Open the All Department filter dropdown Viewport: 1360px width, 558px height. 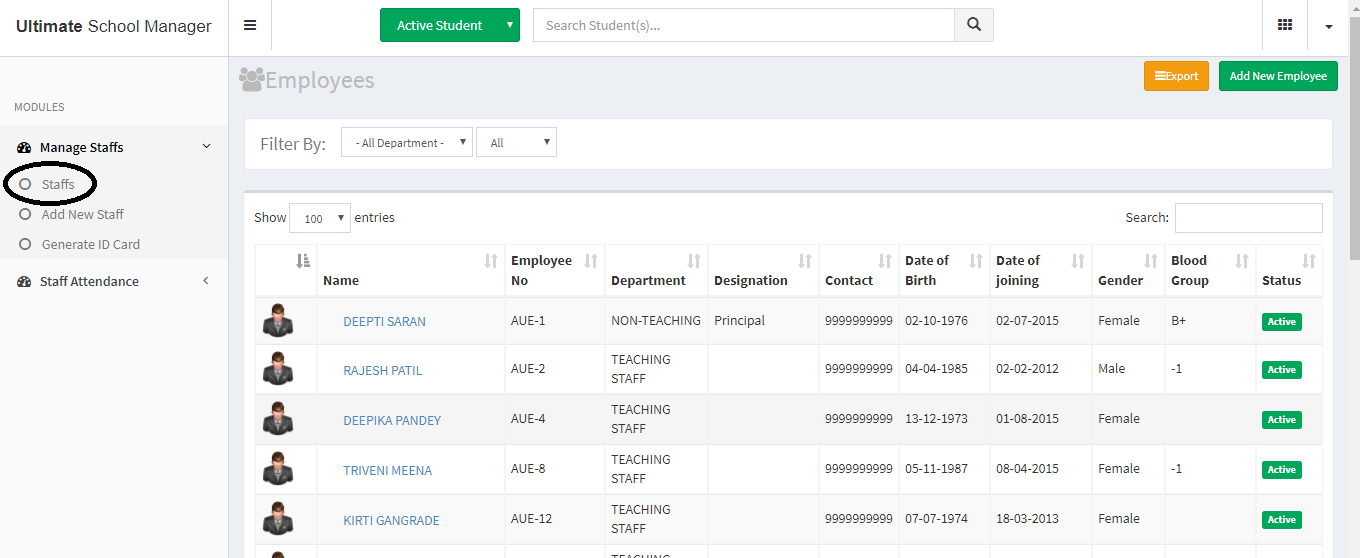point(407,142)
